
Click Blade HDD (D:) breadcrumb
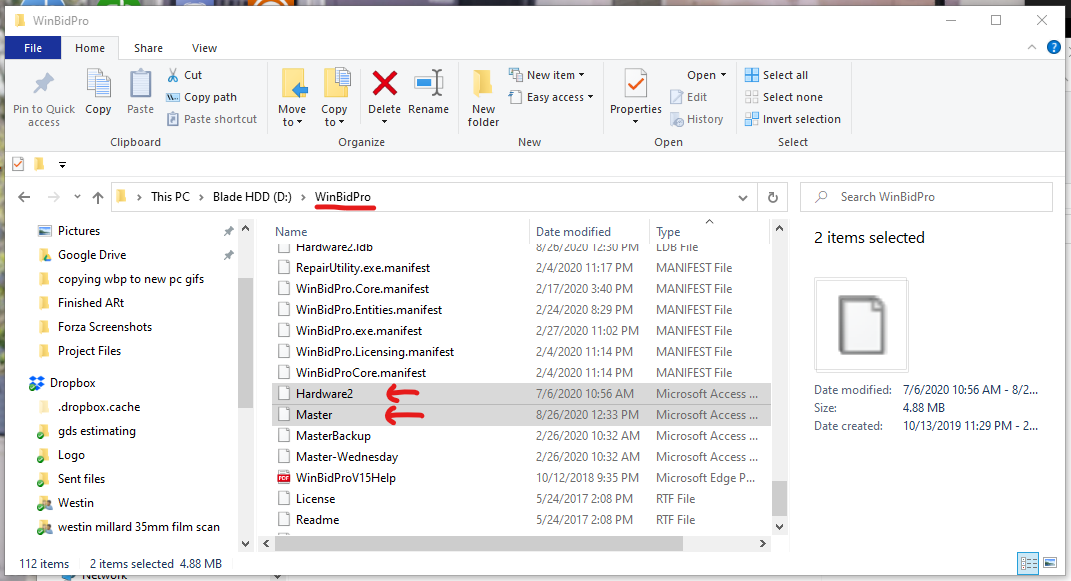[x=252, y=197]
